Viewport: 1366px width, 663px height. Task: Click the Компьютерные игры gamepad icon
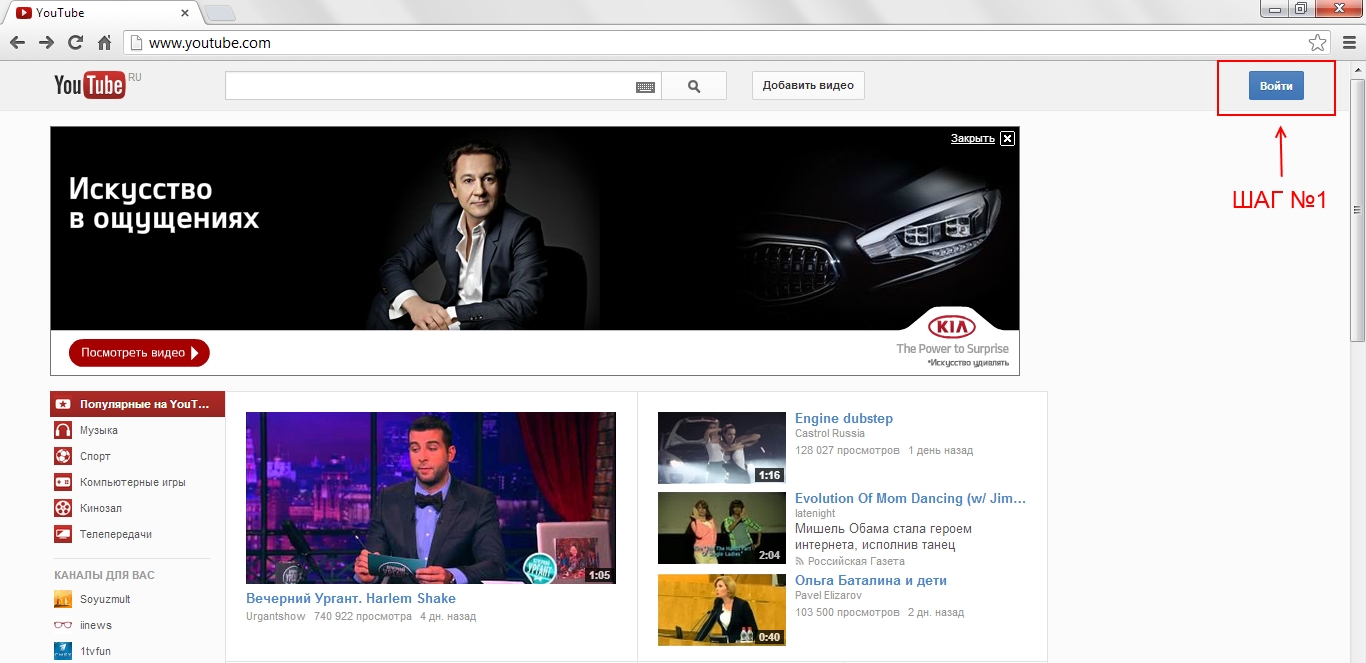[x=63, y=482]
